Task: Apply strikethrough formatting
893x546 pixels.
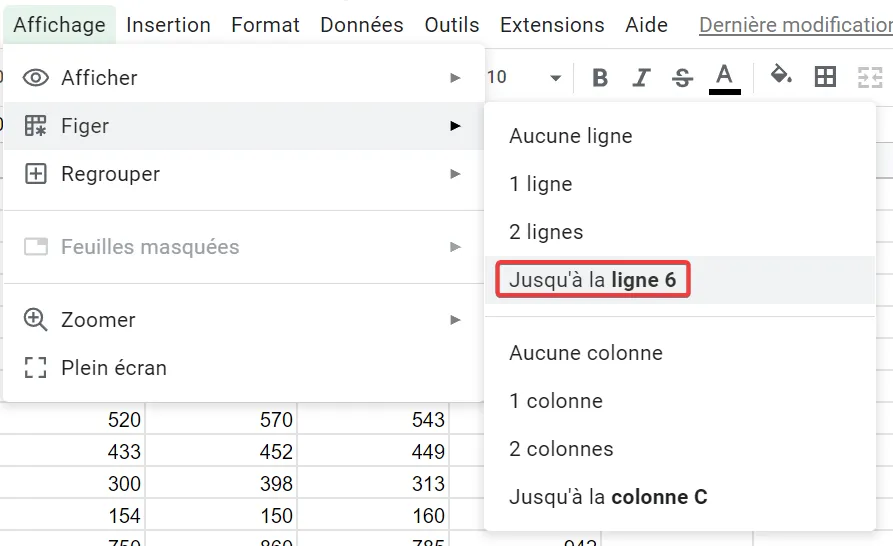Action: pos(682,77)
